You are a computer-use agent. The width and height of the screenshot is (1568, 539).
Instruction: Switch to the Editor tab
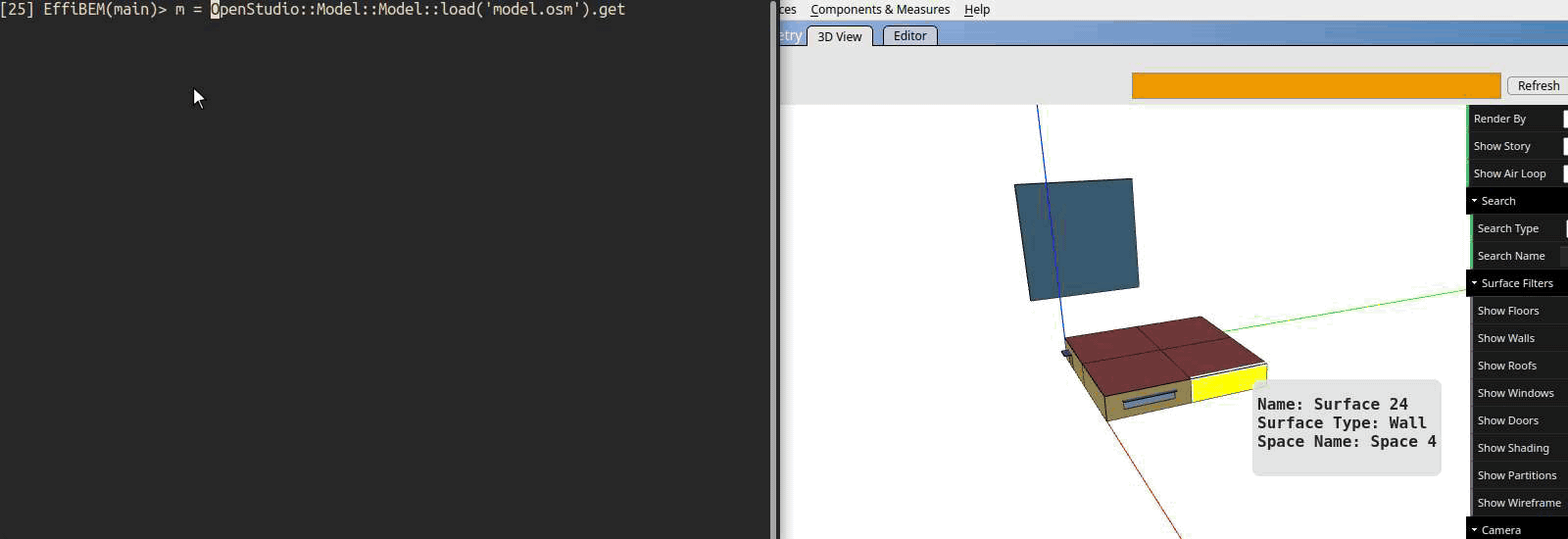(x=909, y=35)
